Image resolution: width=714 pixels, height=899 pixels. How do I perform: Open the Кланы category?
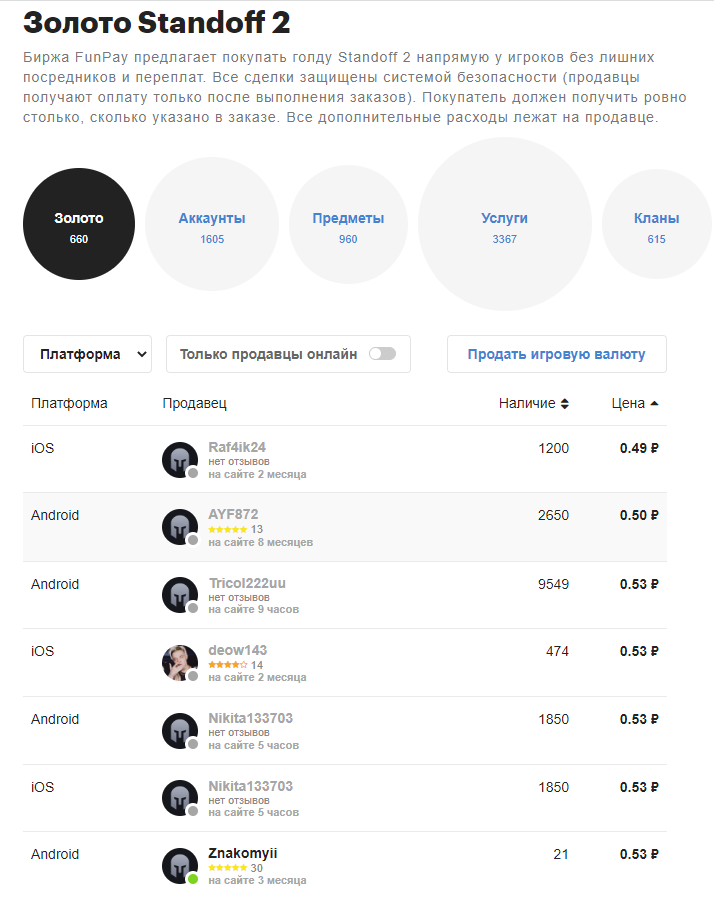(x=657, y=224)
